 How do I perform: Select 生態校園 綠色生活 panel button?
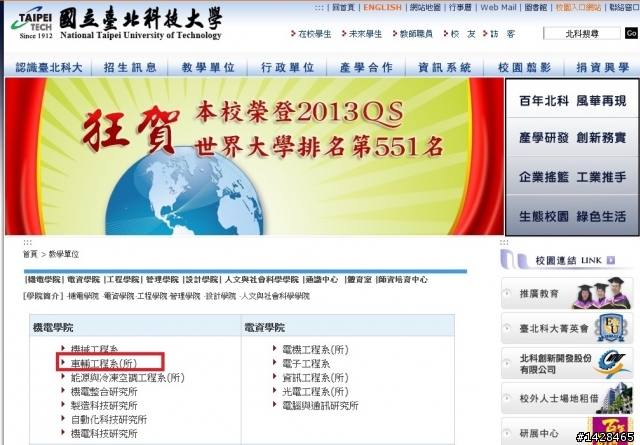coord(572,216)
